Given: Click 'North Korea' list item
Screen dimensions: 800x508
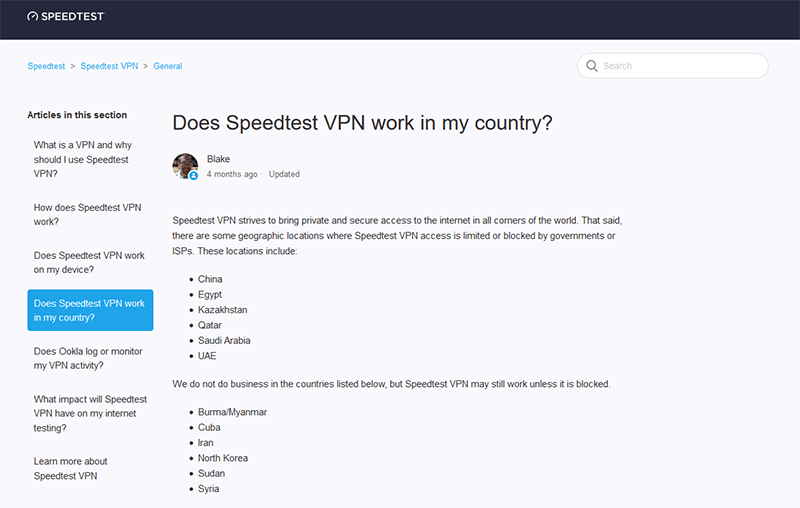Looking at the screenshot, I should click(x=223, y=458).
